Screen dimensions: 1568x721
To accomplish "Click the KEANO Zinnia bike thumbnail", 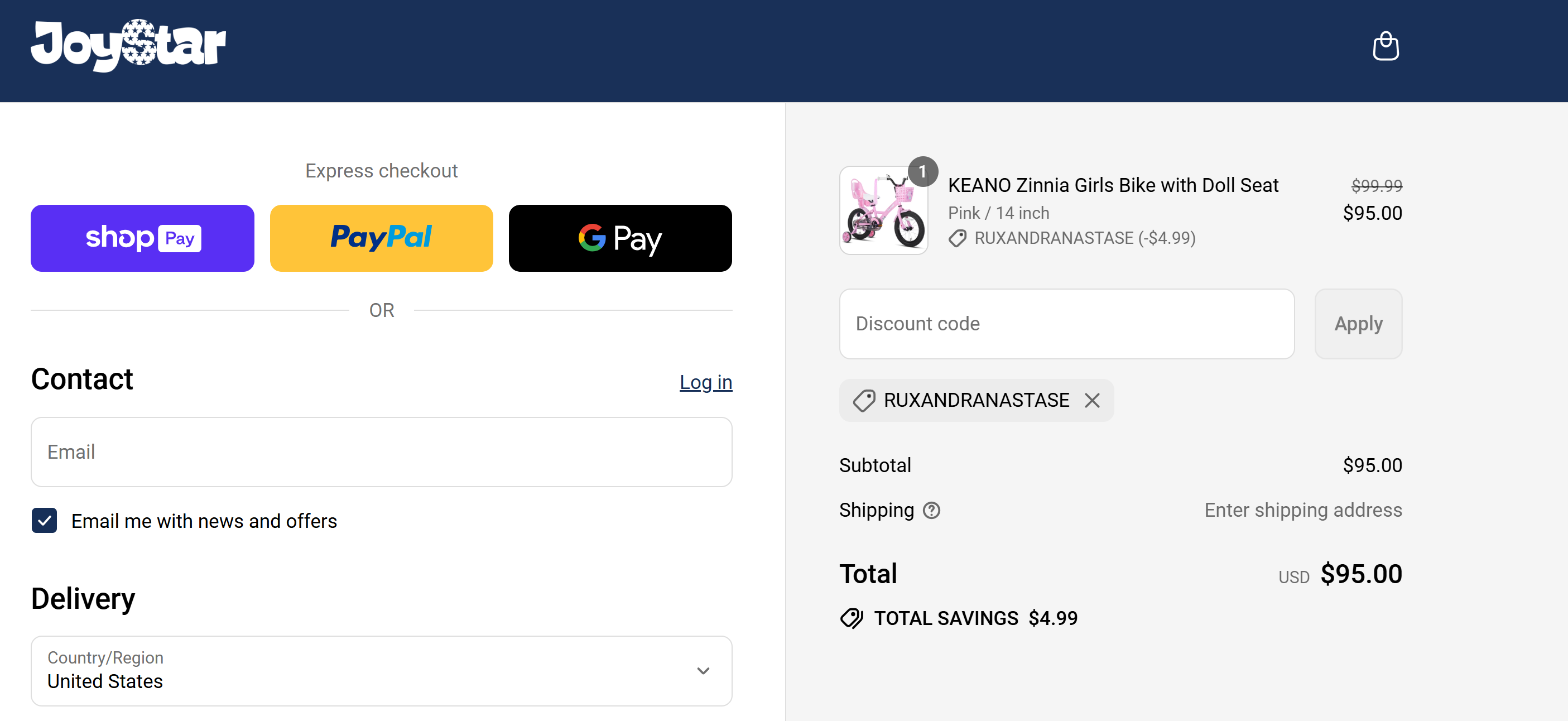I will (x=883, y=210).
